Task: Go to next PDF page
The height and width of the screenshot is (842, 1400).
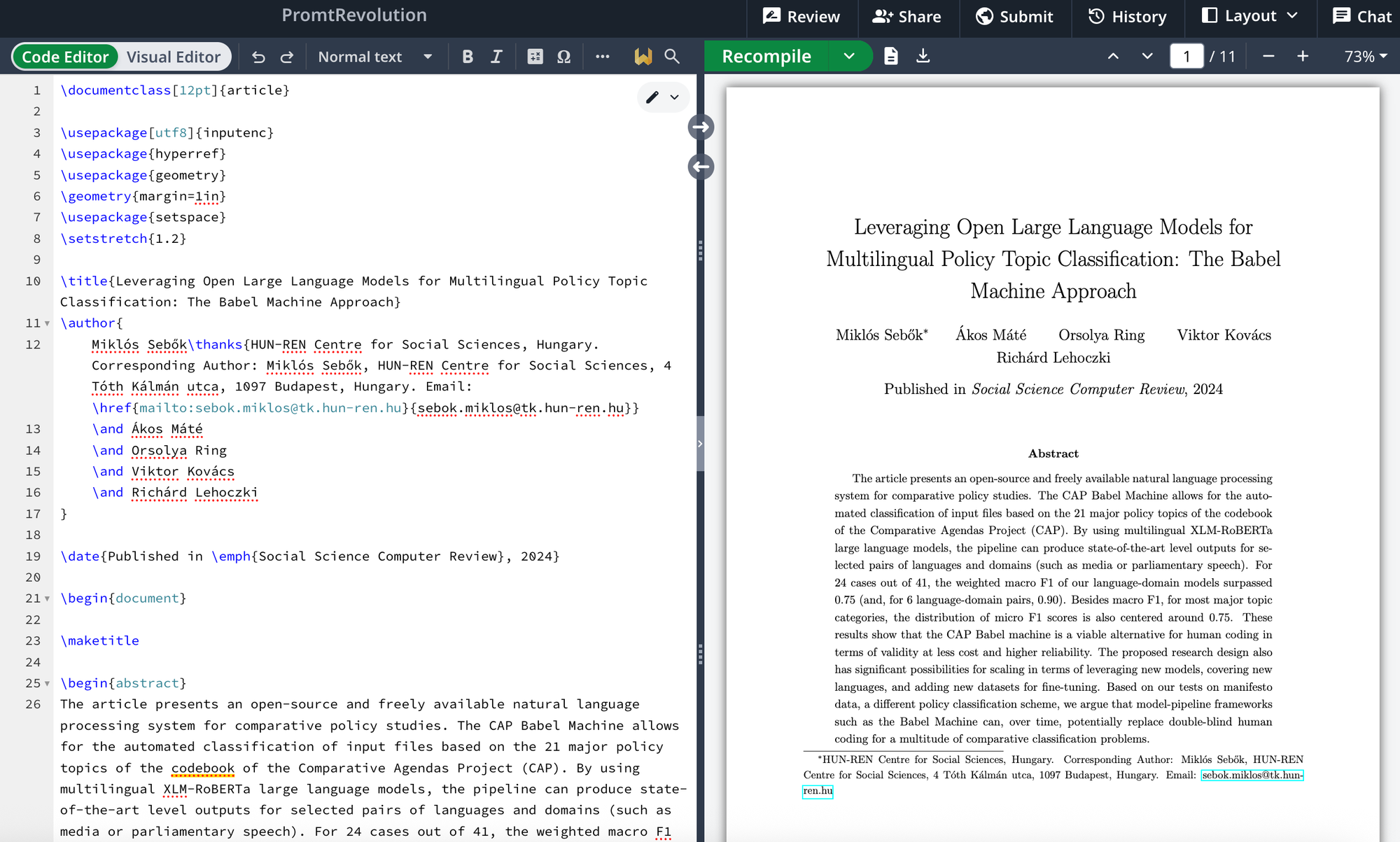Action: tap(1147, 56)
